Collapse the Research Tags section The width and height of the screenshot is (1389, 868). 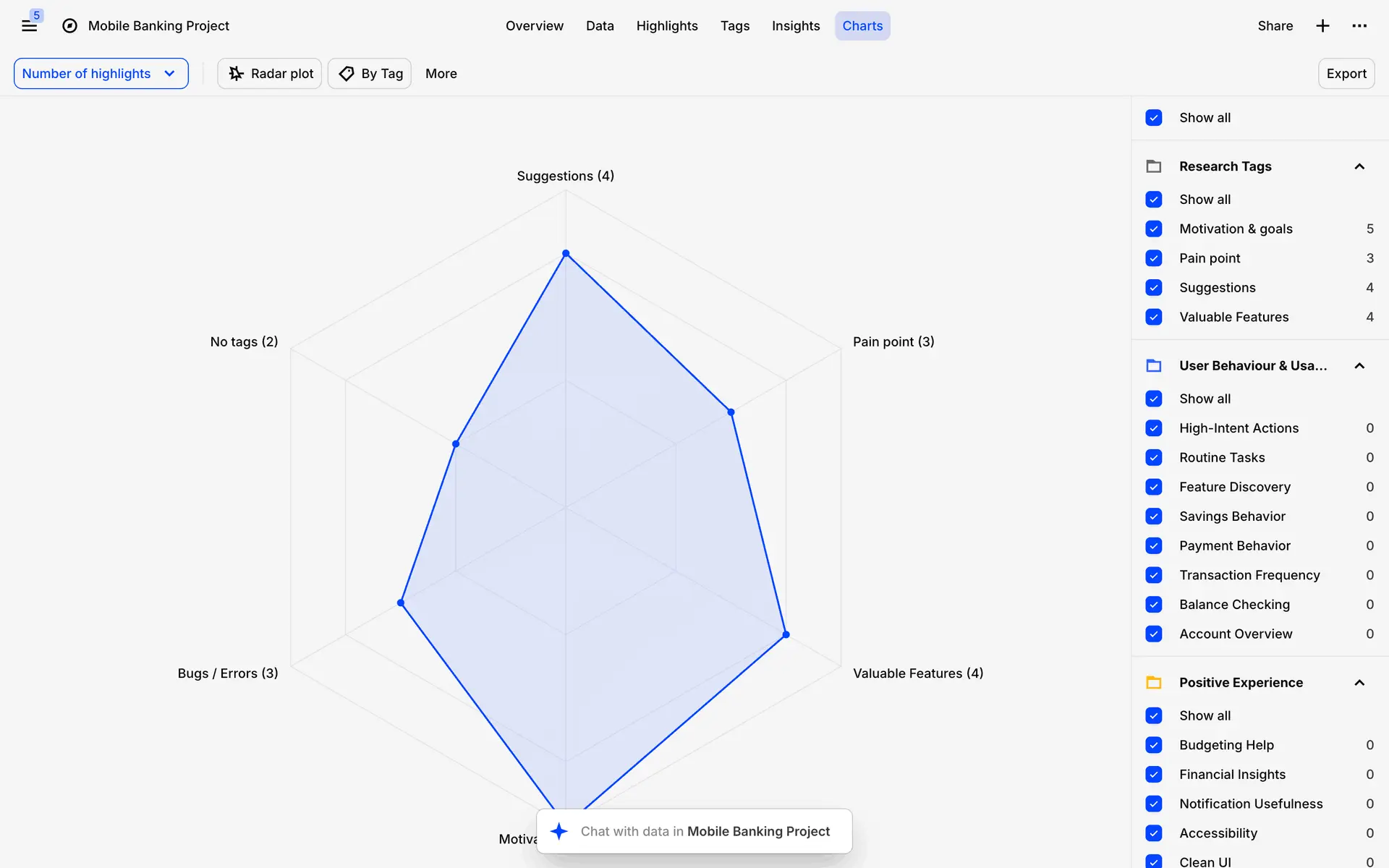[x=1359, y=166]
